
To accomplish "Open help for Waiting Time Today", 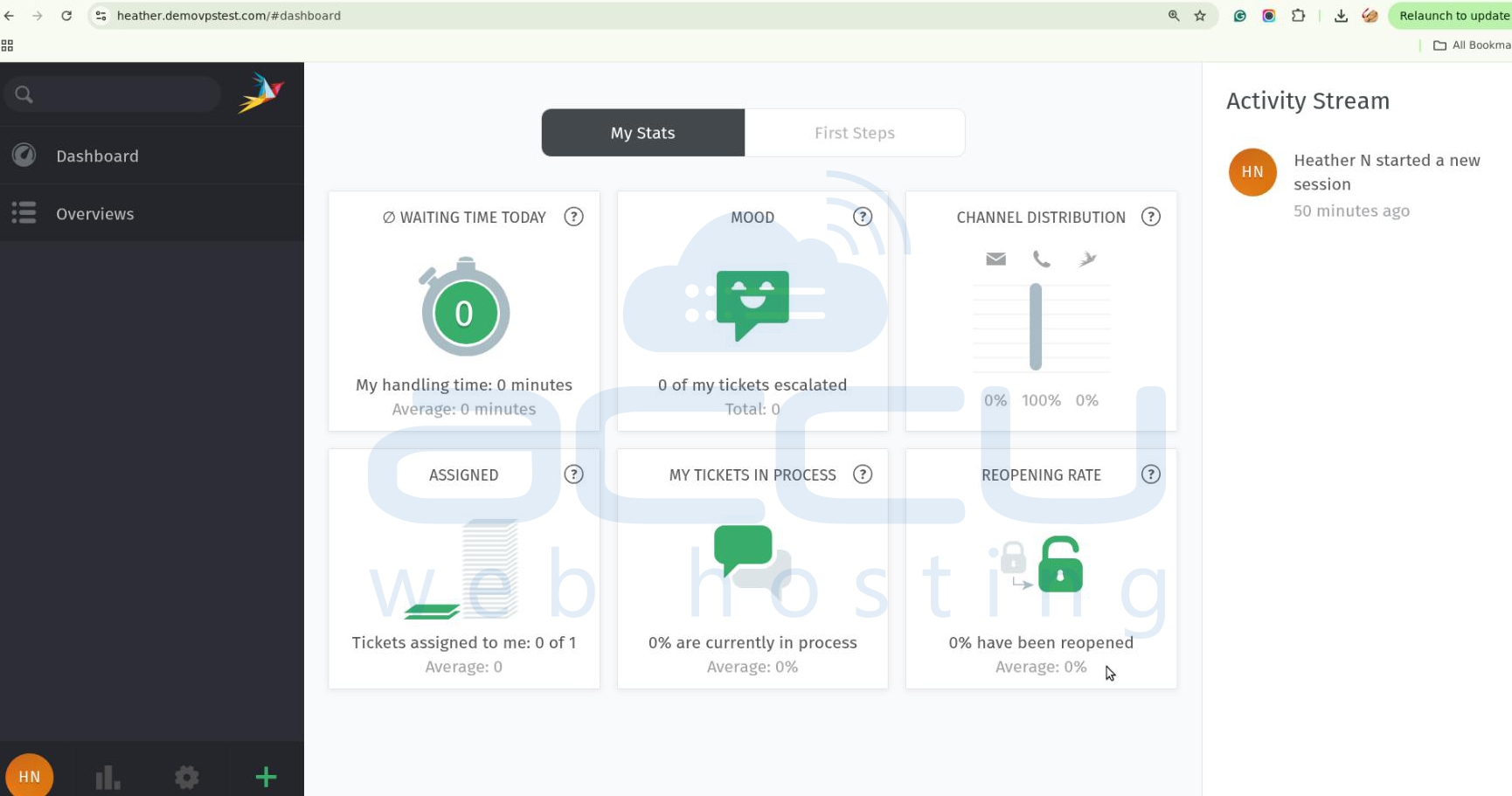I will 573,217.
